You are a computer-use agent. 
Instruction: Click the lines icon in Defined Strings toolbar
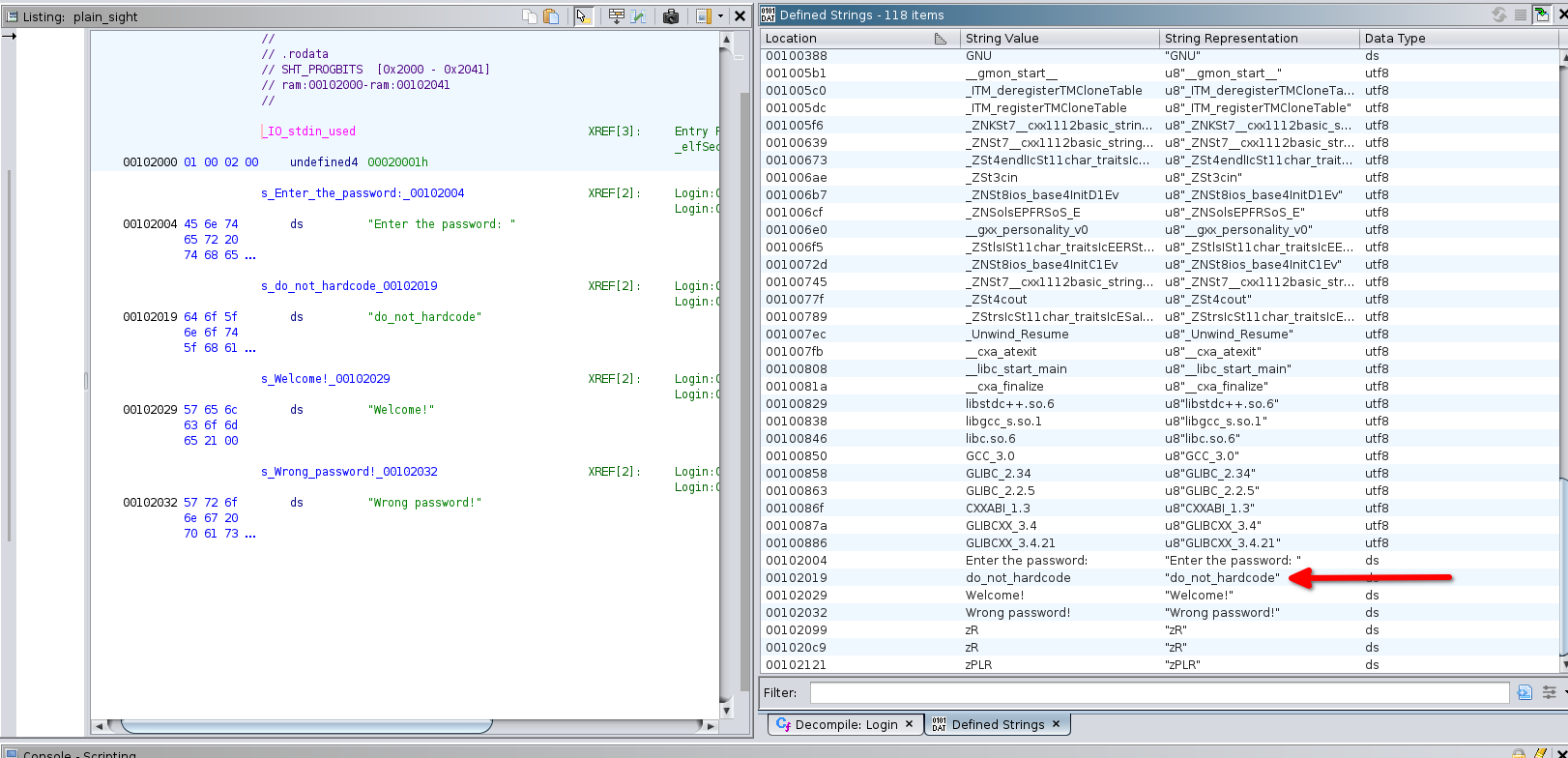click(x=1521, y=15)
